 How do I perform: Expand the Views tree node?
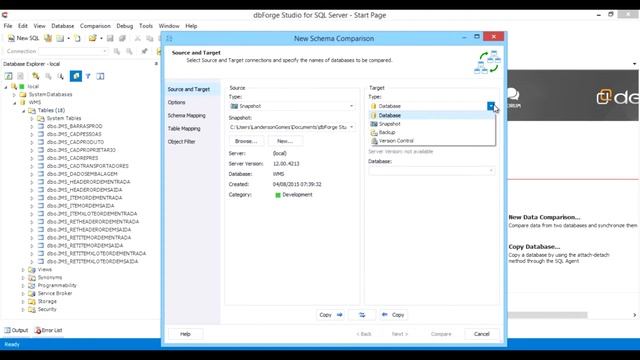point(23,269)
